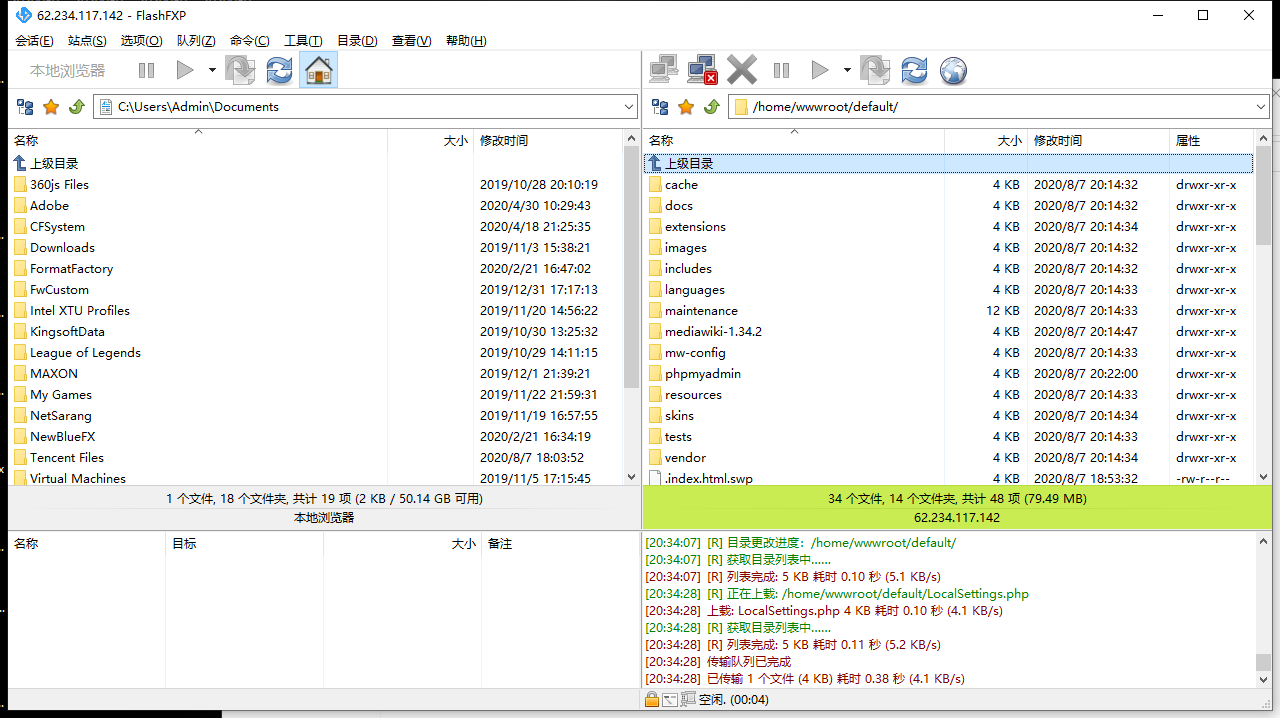Open the 队列(Z) menu
The width and height of the screenshot is (1280, 718).
coord(196,41)
